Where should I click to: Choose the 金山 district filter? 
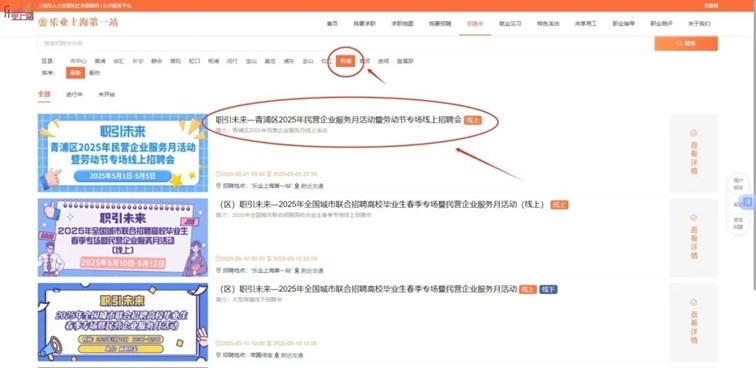tap(308, 61)
